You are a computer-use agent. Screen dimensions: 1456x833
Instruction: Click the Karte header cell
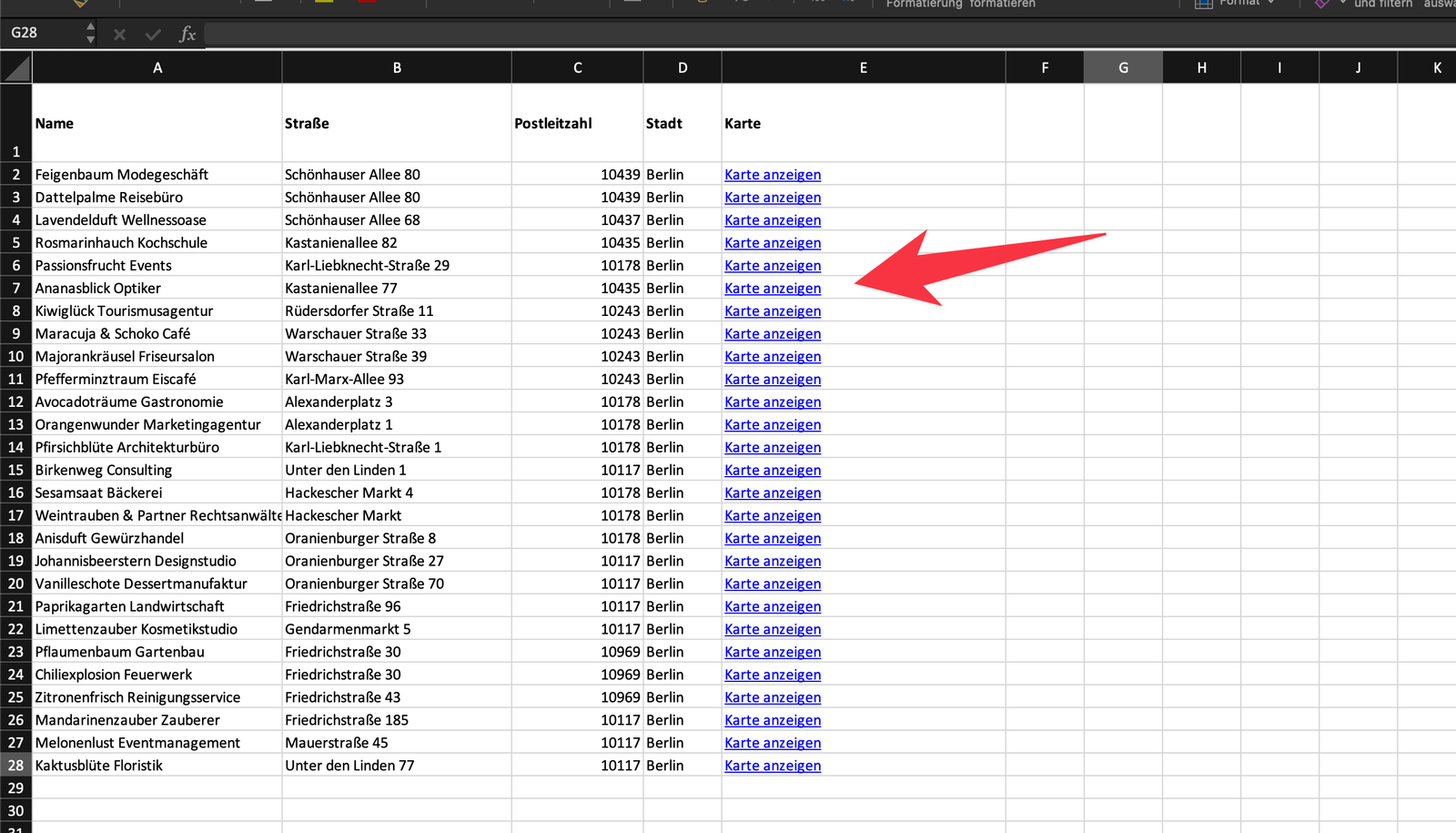864,123
